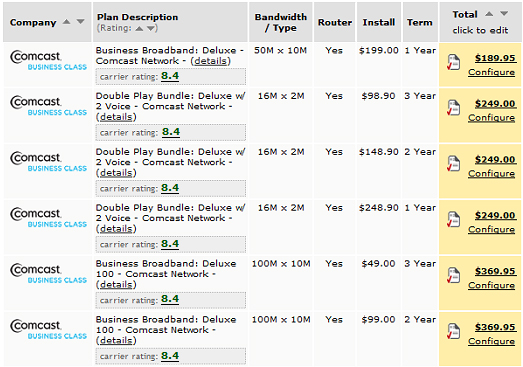Sort Rating descending with down arrow
Viewport: 523px width, 367px height.
click(151, 29)
